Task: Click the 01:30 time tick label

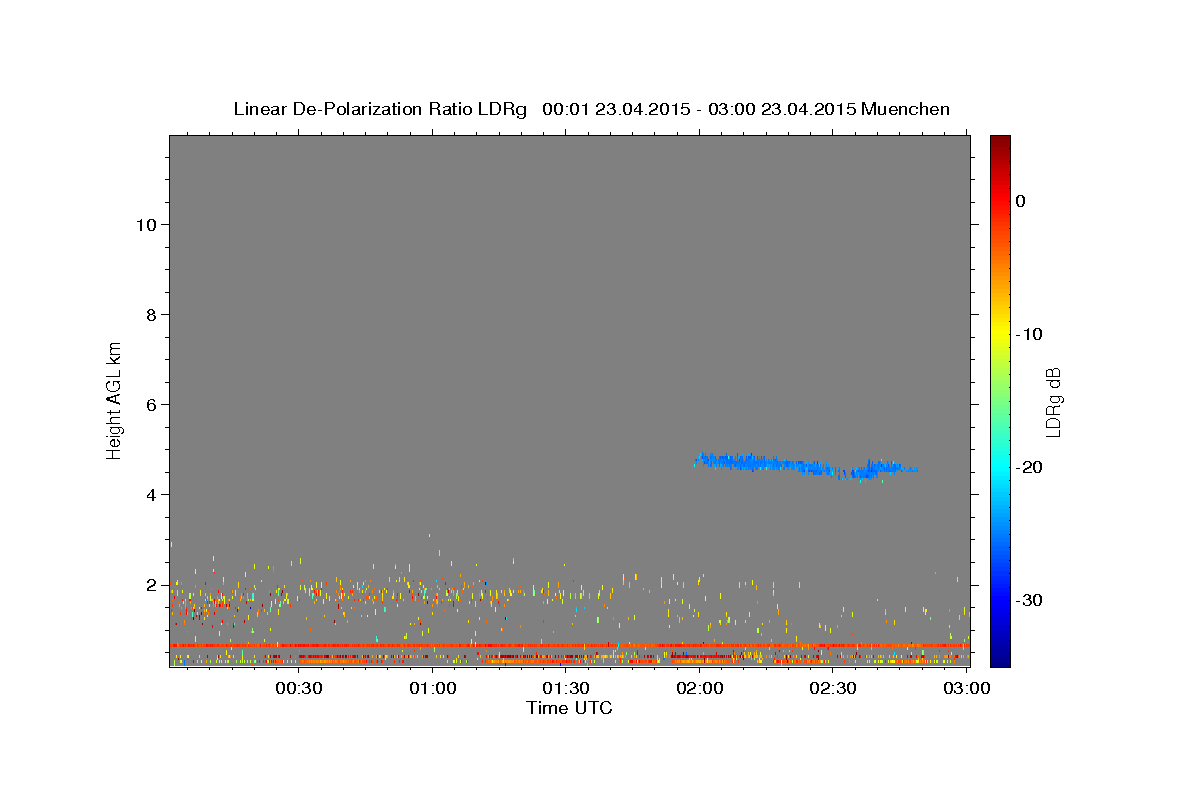Action: point(566,688)
